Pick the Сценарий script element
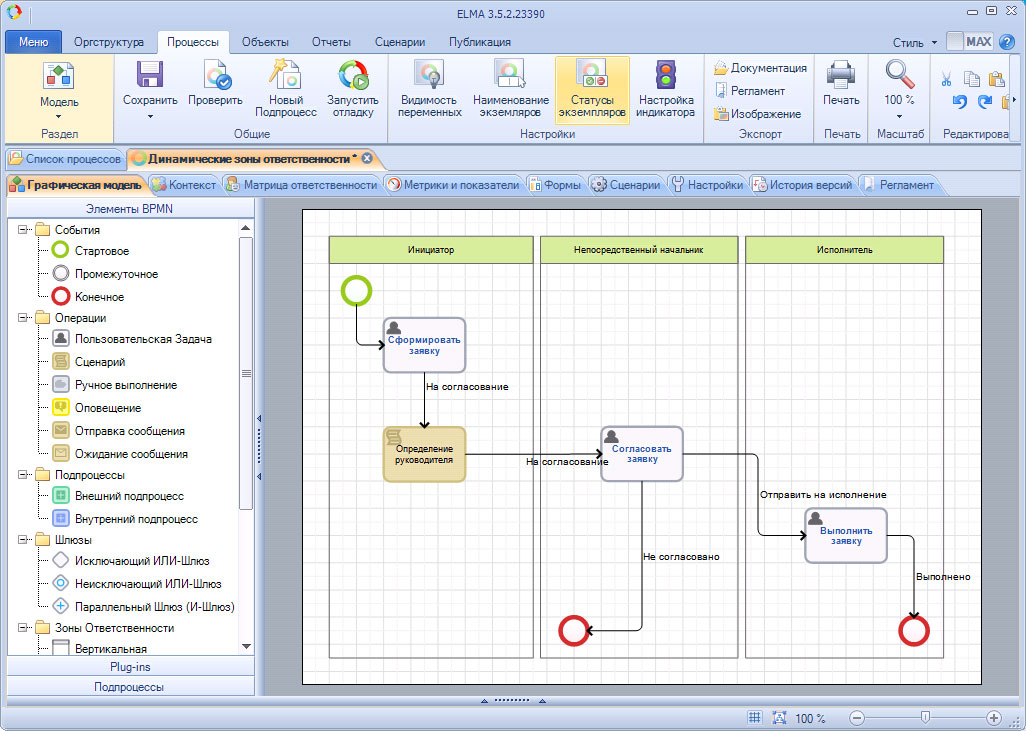 tap(88, 362)
